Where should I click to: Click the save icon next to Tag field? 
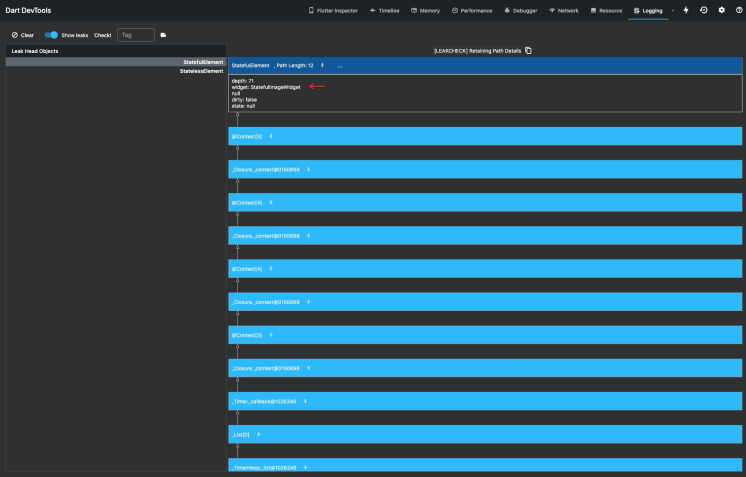(163, 35)
